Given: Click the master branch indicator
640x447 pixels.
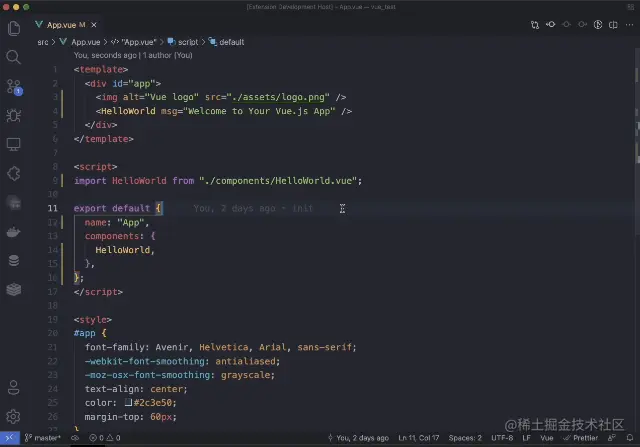Looking at the screenshot, I should tap(42, 438).
